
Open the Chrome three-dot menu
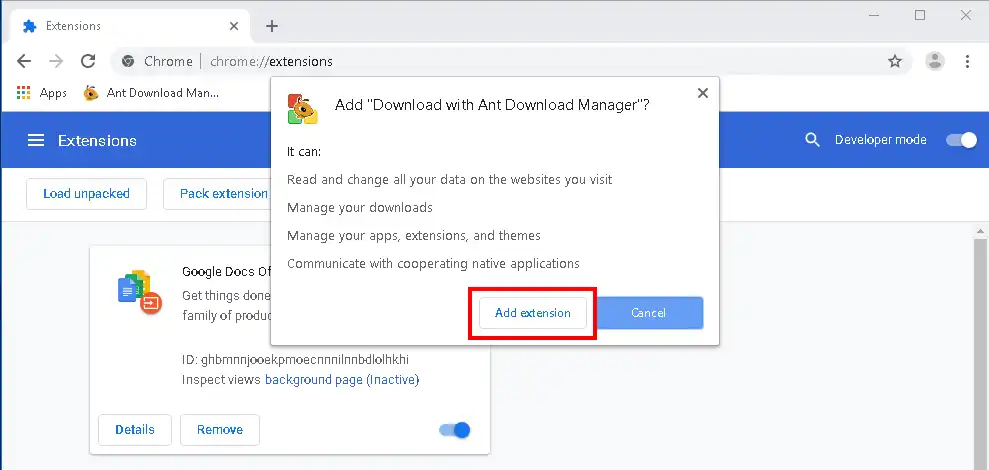[x=967, y=61]
